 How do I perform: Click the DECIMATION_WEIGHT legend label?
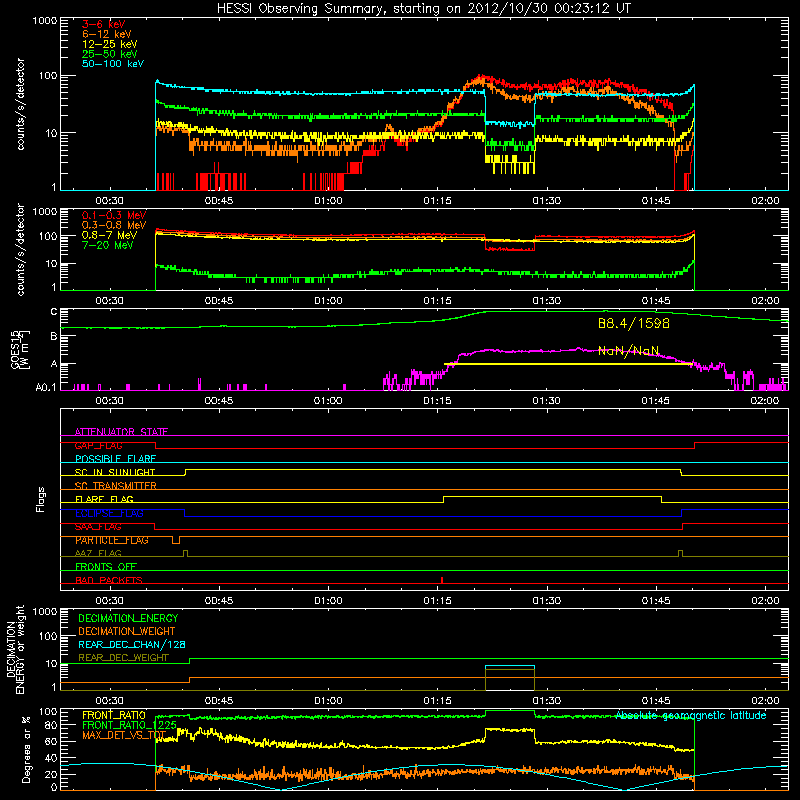[x=127, y=632]
